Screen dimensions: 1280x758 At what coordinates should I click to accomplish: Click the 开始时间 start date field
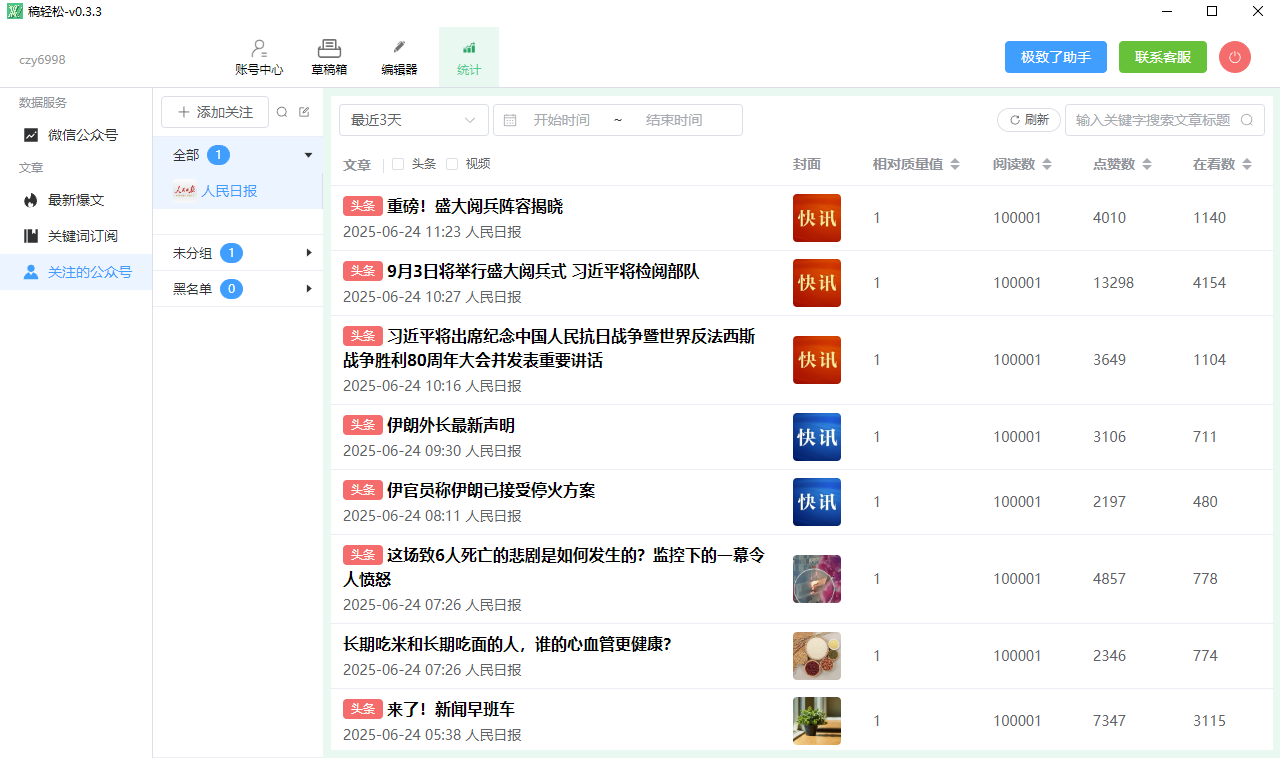coord(561,120)
